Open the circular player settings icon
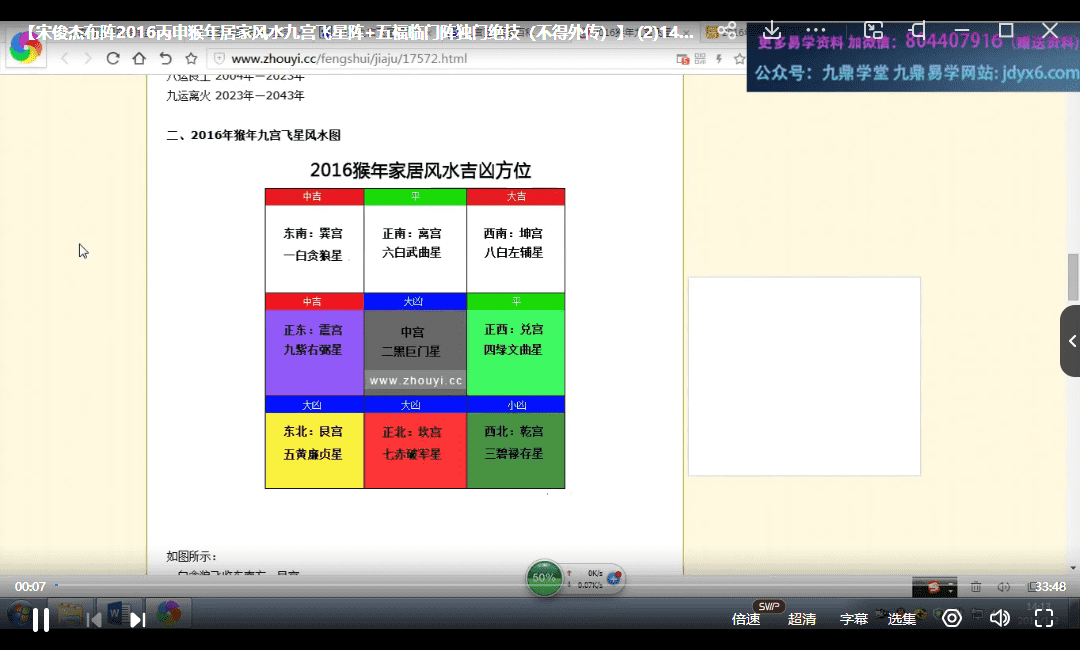The height and width of the screenshot is (650, 1080). coord(952,619)
